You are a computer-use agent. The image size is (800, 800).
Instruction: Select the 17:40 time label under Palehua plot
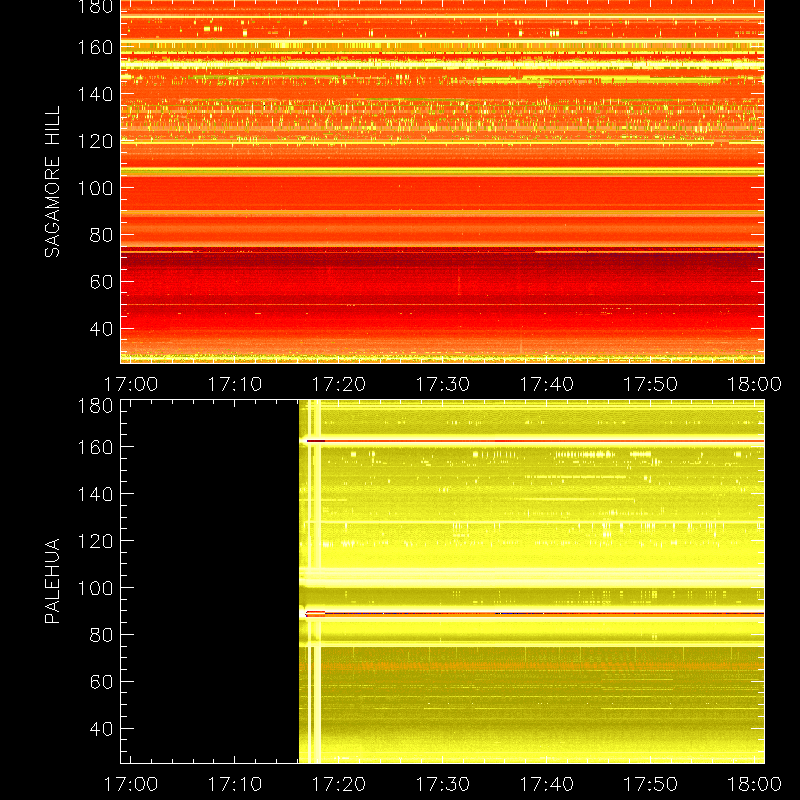point(547,784)
